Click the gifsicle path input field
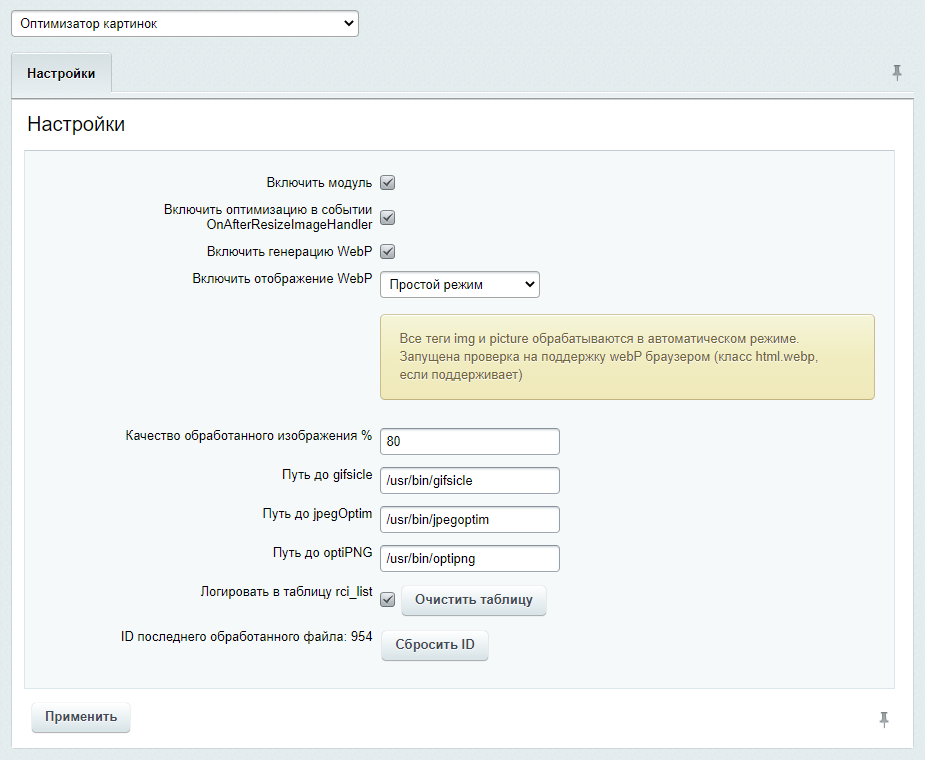This screenshot has height=760, width=925. (x=470, y=480)
